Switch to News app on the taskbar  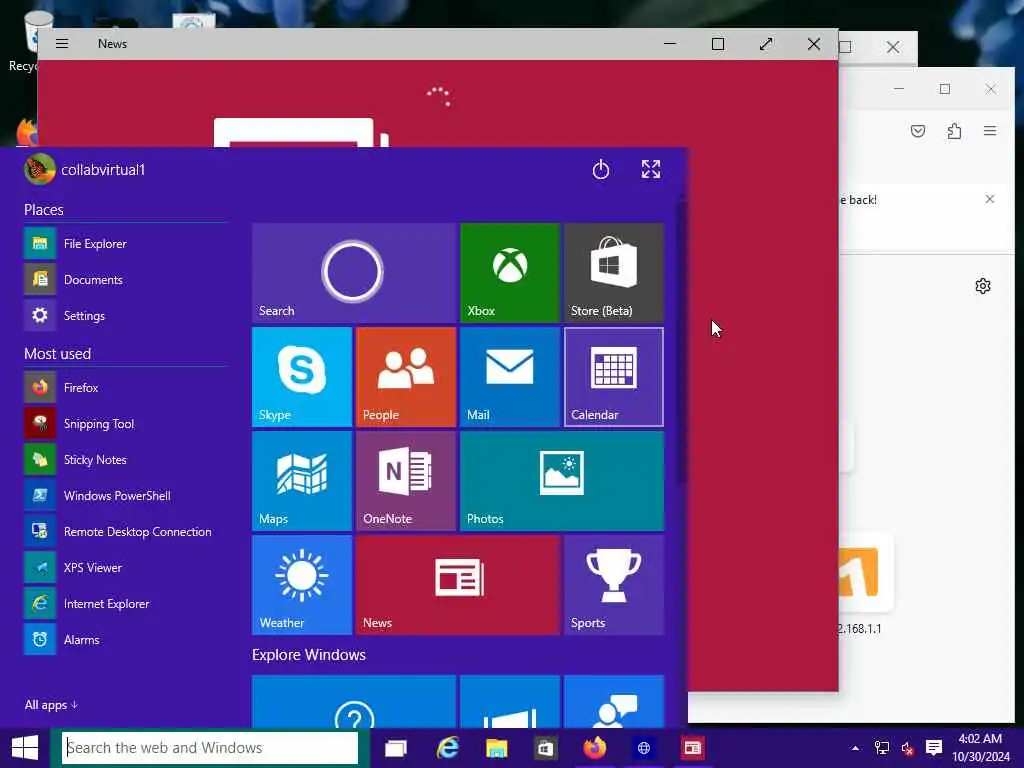pos(692,748)
